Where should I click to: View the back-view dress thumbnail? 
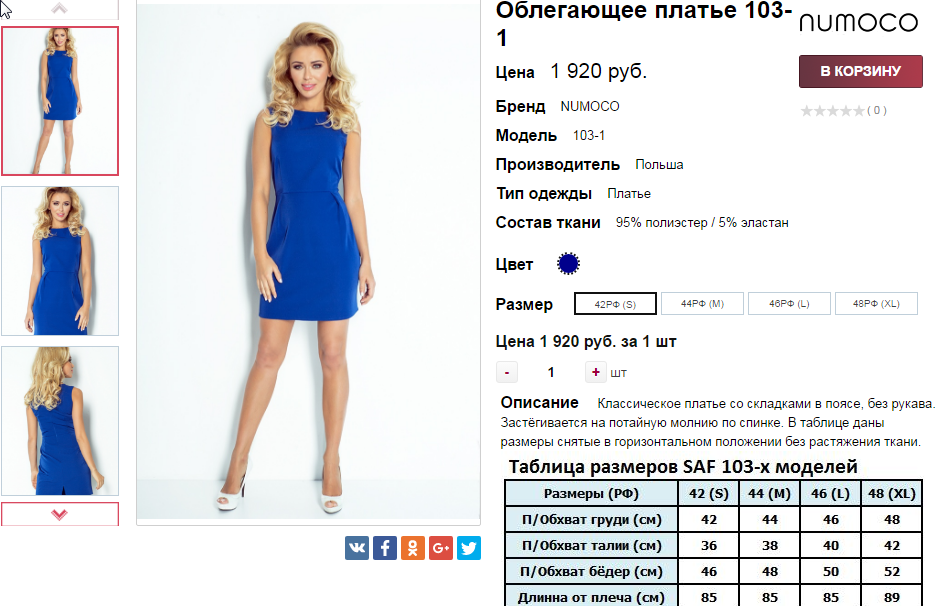click(x=60, y=421)
